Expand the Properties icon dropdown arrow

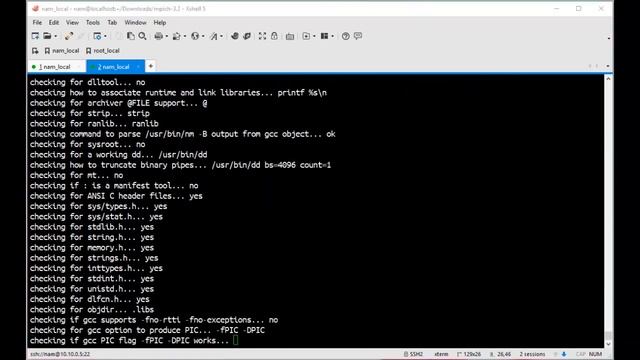click(105, 36)
